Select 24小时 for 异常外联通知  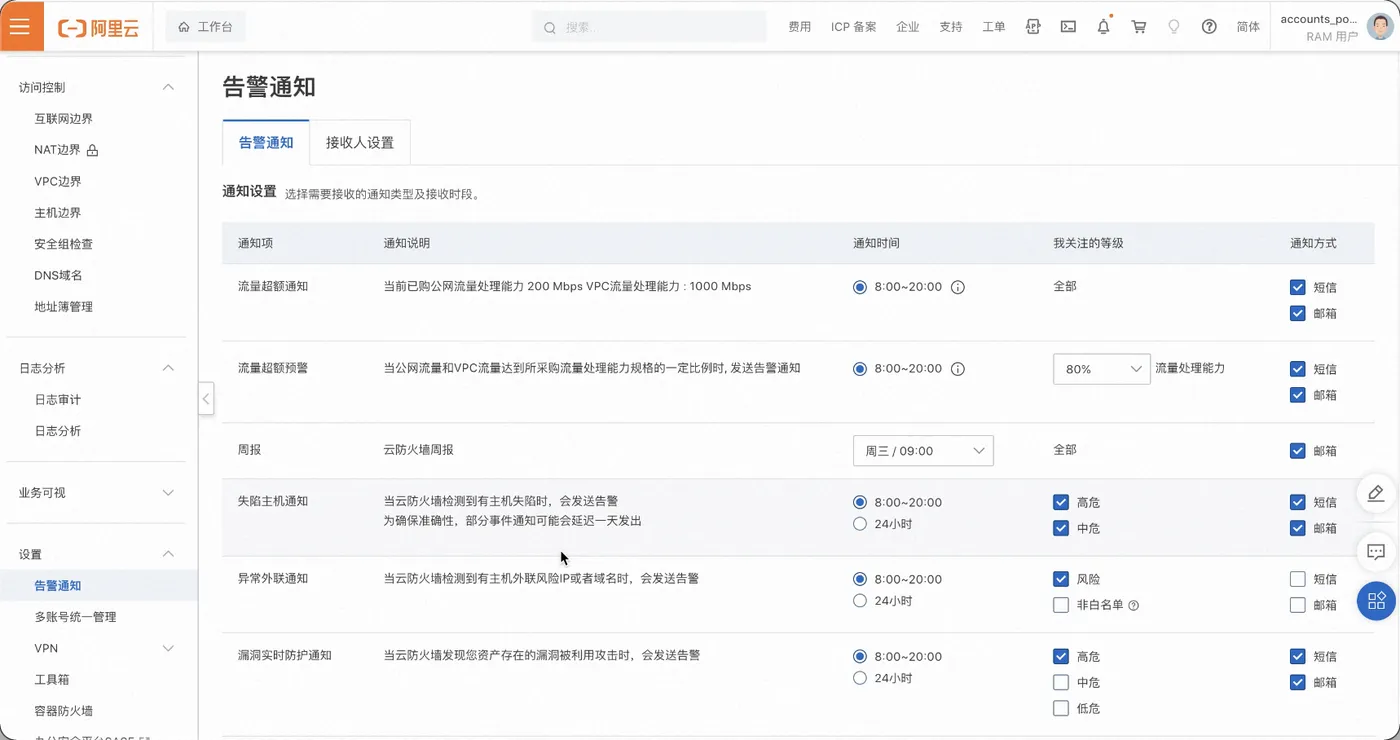coord(860,601)
